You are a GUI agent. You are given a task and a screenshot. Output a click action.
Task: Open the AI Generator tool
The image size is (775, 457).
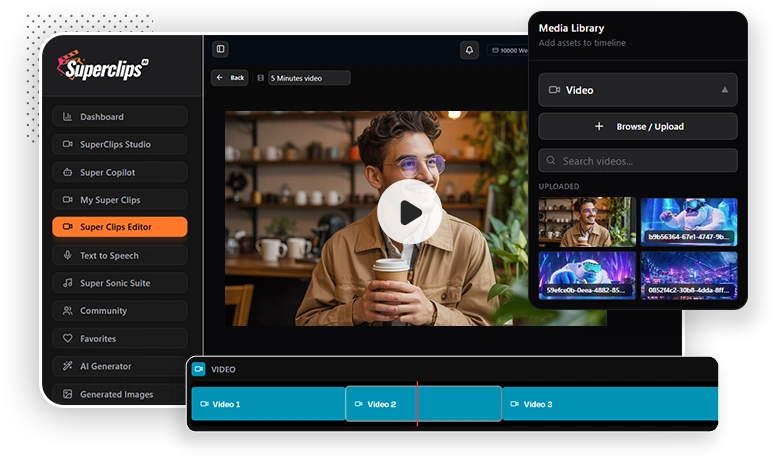coord(120,366)
